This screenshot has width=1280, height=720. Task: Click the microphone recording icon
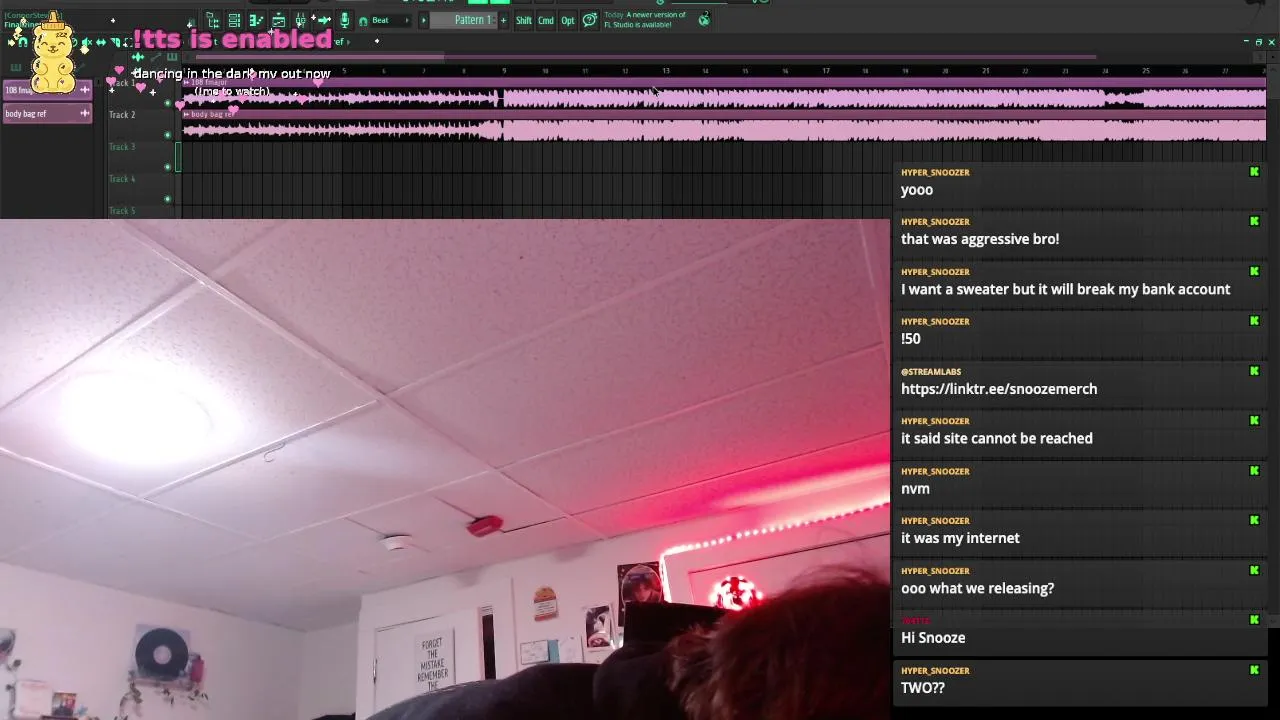point(345,20)
